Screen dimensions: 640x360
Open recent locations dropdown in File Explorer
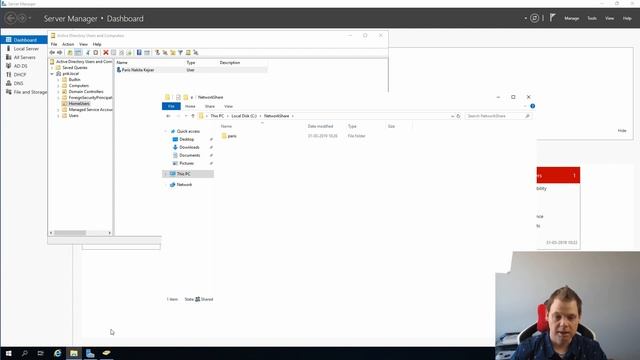186,116
